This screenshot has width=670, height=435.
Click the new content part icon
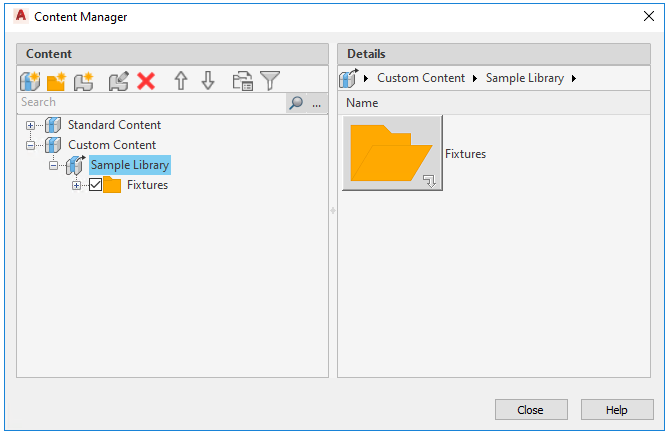point(84,81)
